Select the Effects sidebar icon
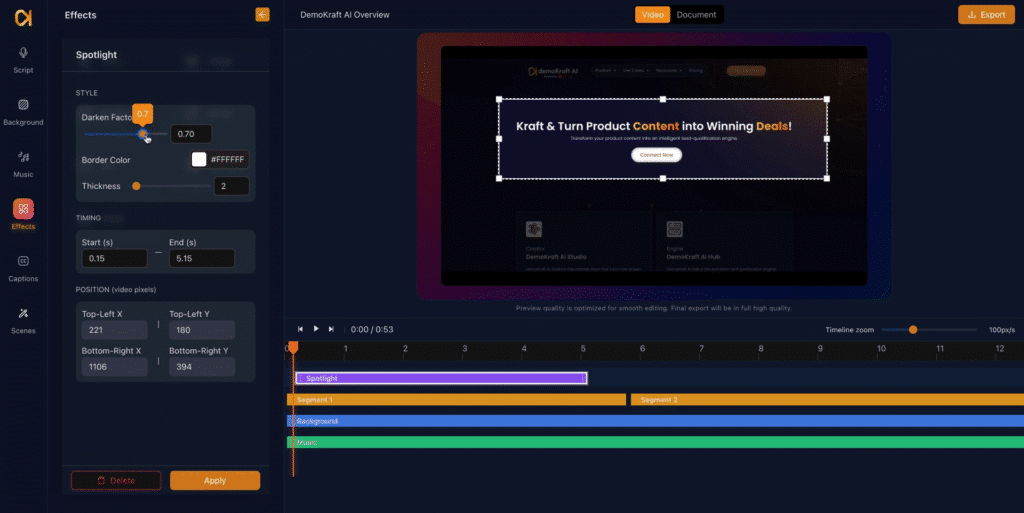Viewport: 1024px width, 513px height. 23,209
